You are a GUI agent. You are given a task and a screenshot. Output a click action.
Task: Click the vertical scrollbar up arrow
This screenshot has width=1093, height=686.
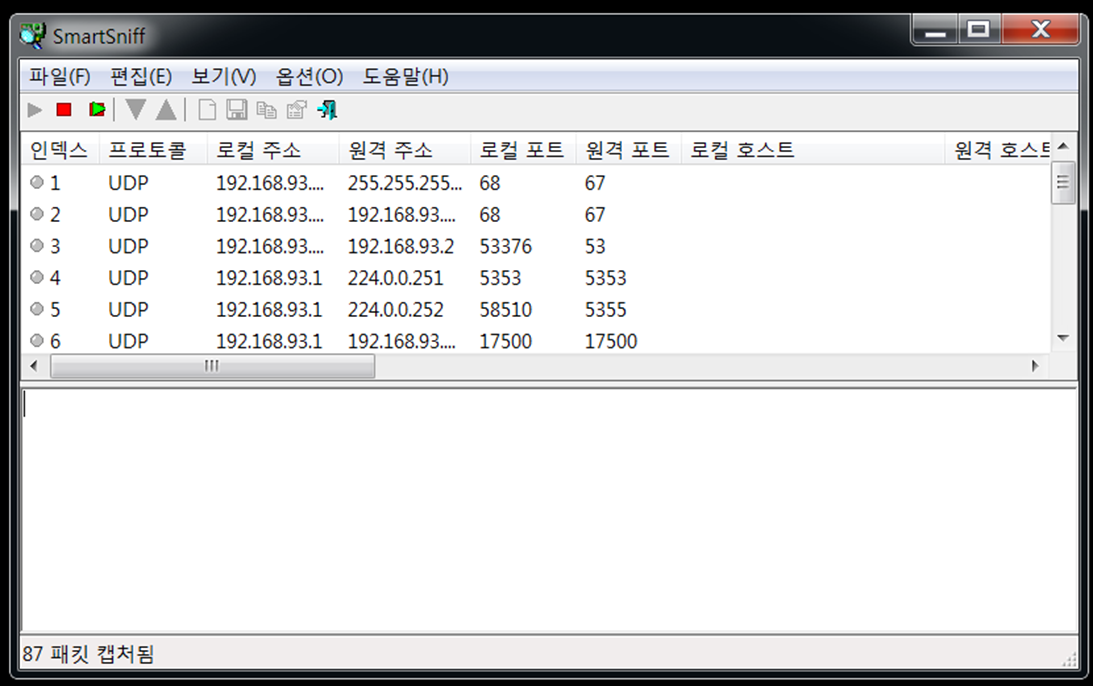tap(1063, 146)
